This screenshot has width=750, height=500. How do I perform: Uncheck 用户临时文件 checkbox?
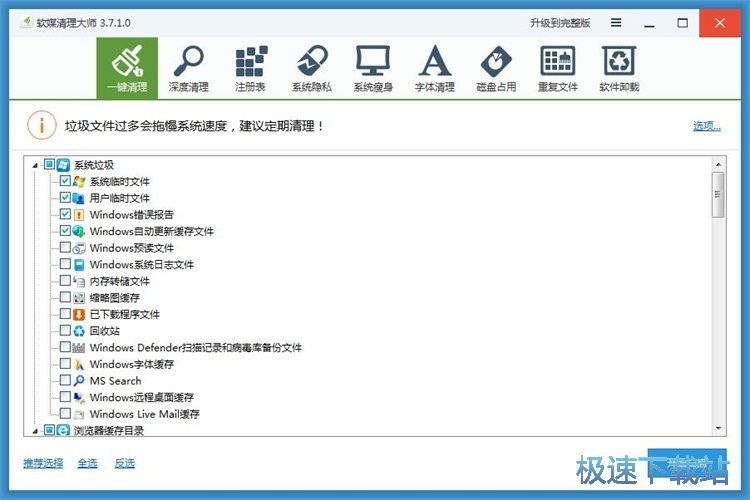click(x=65, y=197)
